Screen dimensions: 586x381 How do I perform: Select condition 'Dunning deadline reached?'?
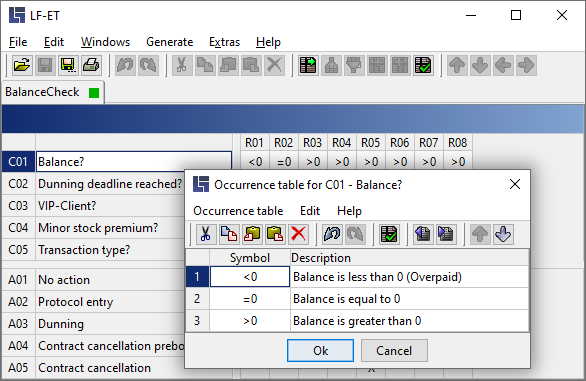click(110, 184)
